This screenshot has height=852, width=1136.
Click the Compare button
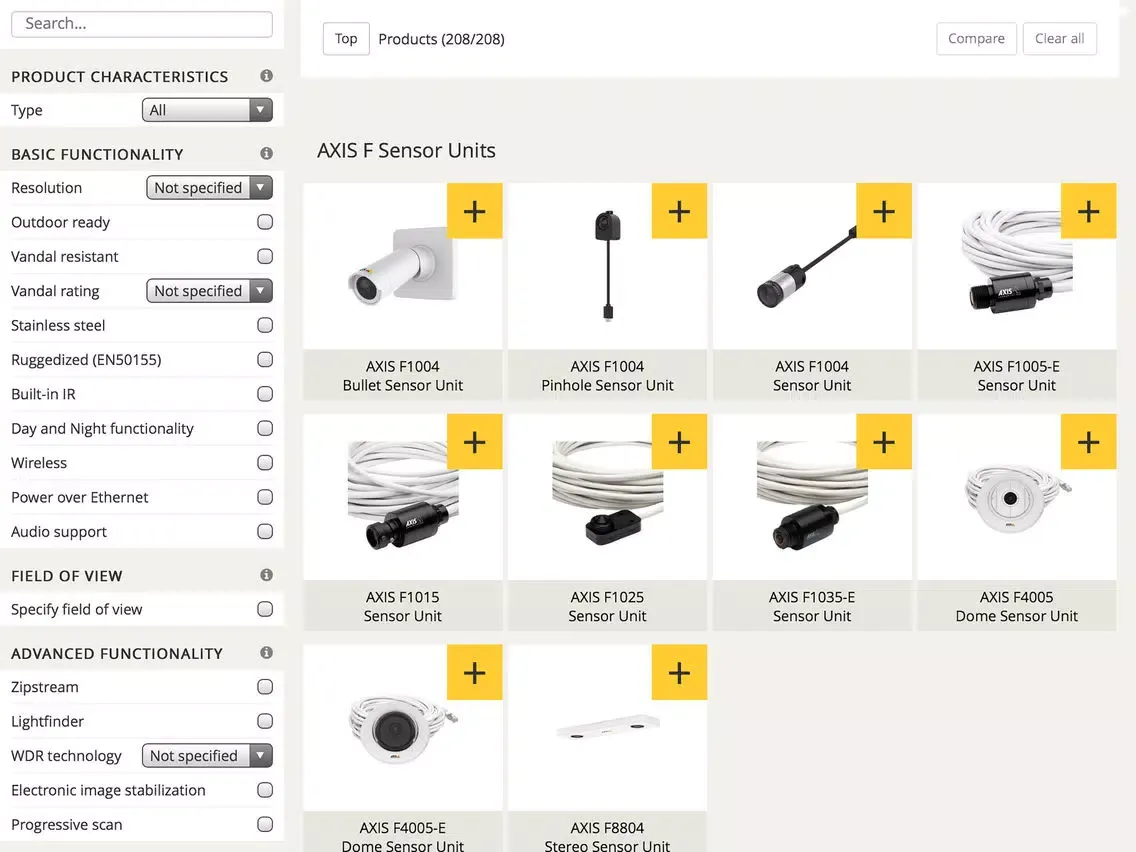[x=976, y=38]
